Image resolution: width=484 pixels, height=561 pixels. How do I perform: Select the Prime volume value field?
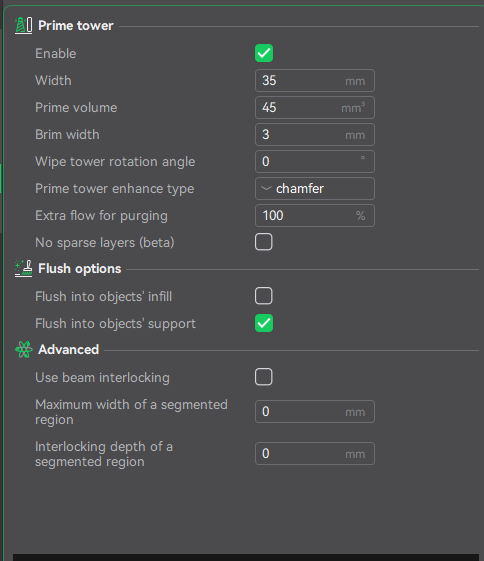click(x=315, y=107)
